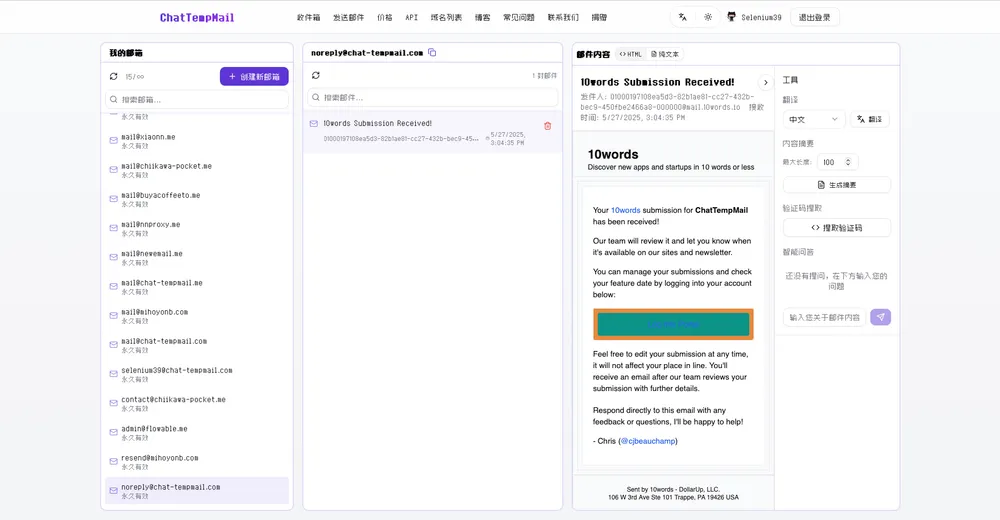Screen dimensions: 1000x520
Task: Click the Selenium39 user avatar icon
Action: click(732, 17)
